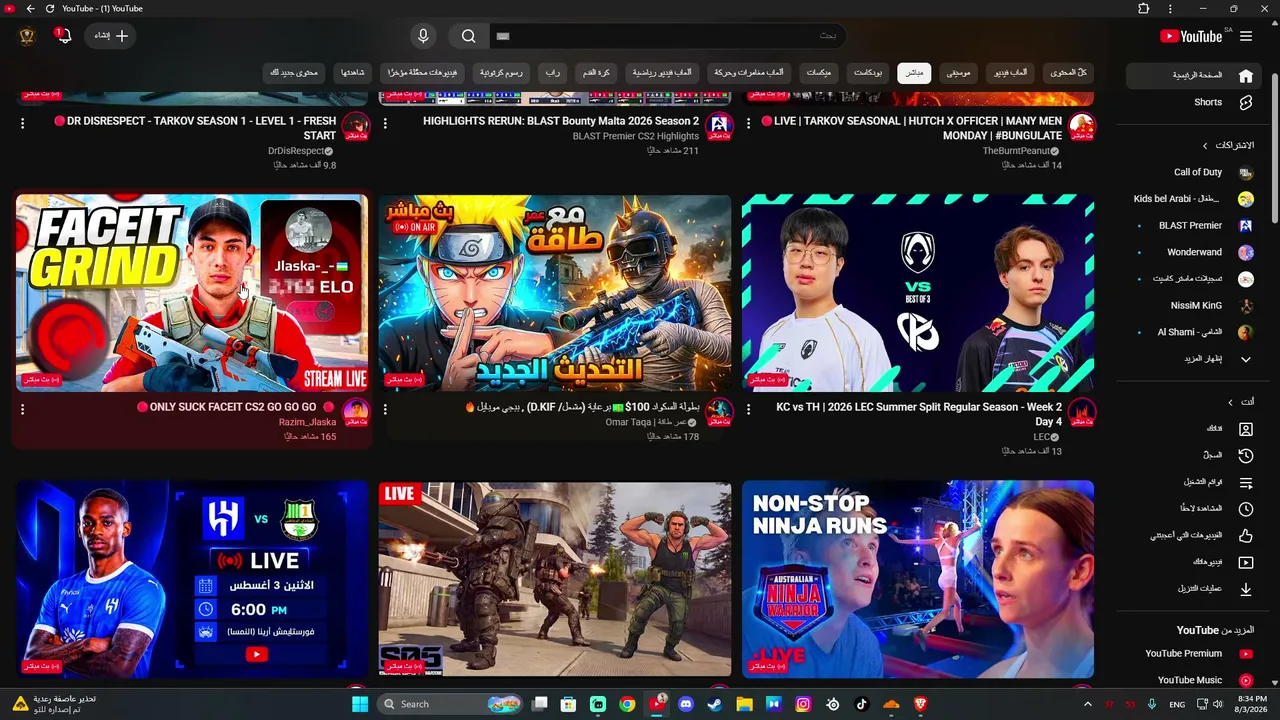Select the شاهدتها watched filter chip
Screen dimensions: 1280x720
click(x=352, y=73)
